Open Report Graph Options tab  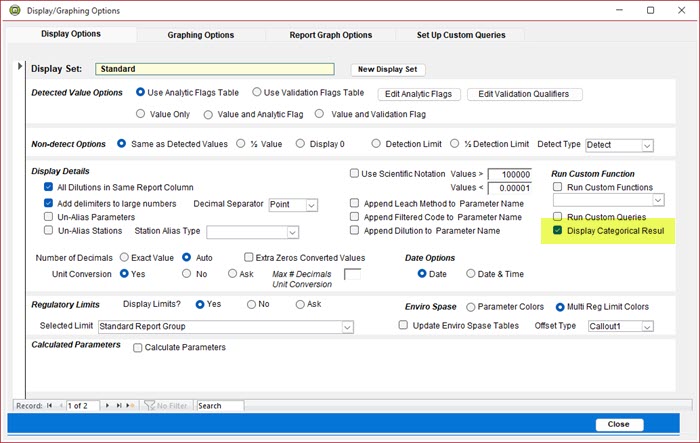coord(330,35)
